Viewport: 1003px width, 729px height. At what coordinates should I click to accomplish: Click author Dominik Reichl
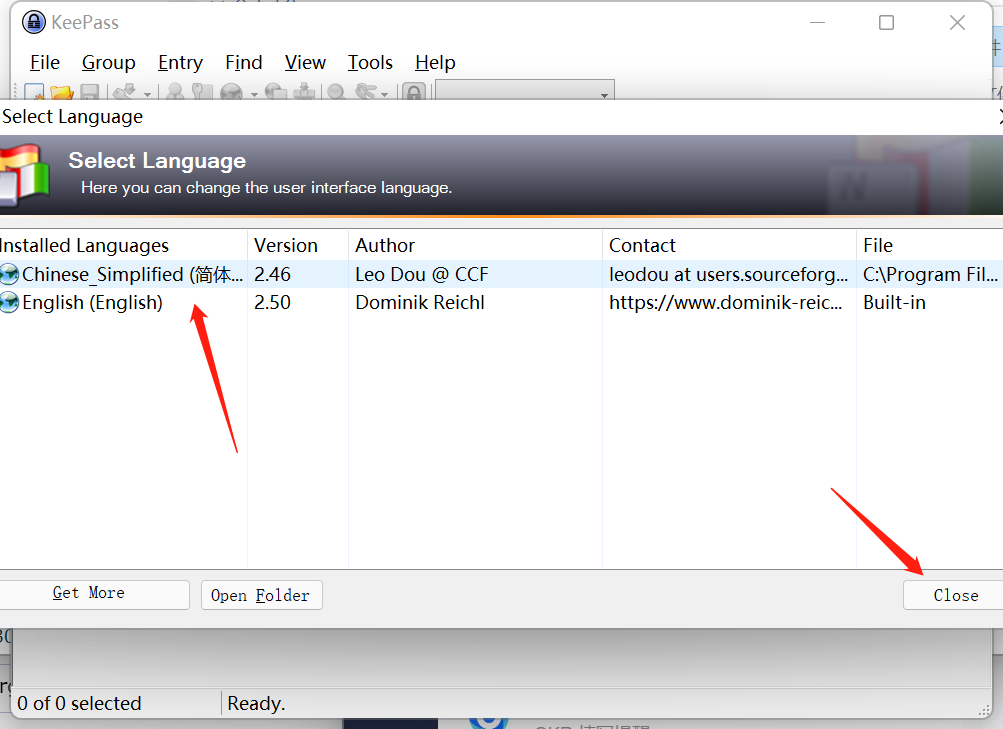[420, 302]
